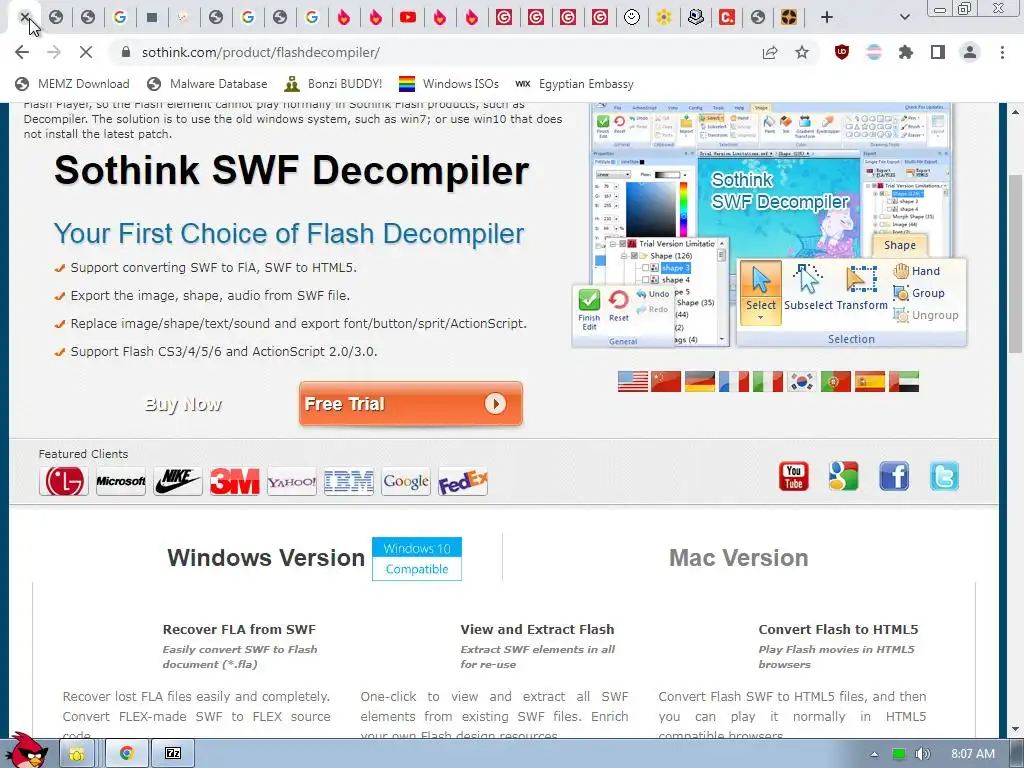
Task: Switch to the black square tab
Action: (x=152, y=17)
